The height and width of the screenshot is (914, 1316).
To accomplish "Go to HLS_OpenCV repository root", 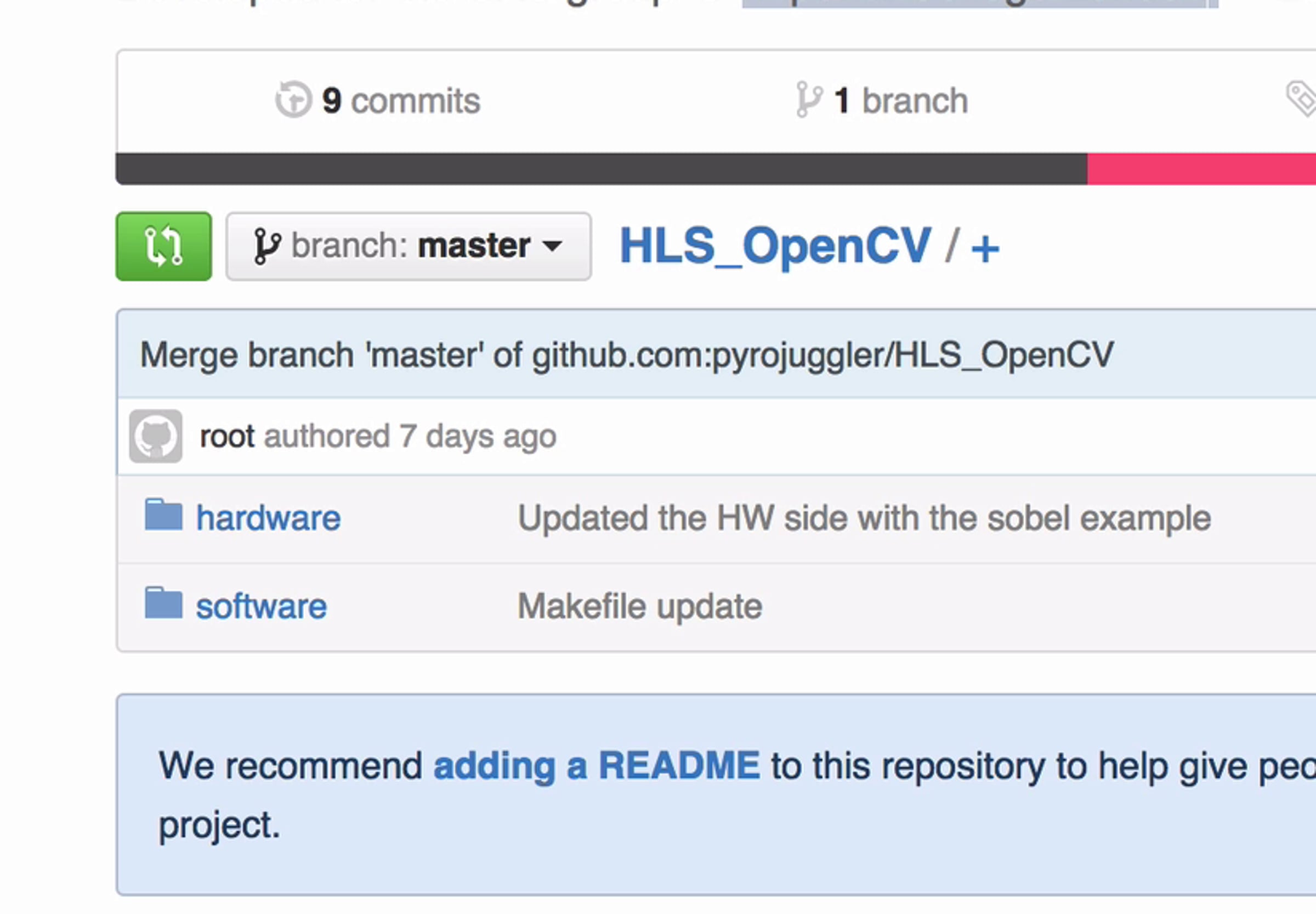I will pyautogui.click(x=775, y=246).
